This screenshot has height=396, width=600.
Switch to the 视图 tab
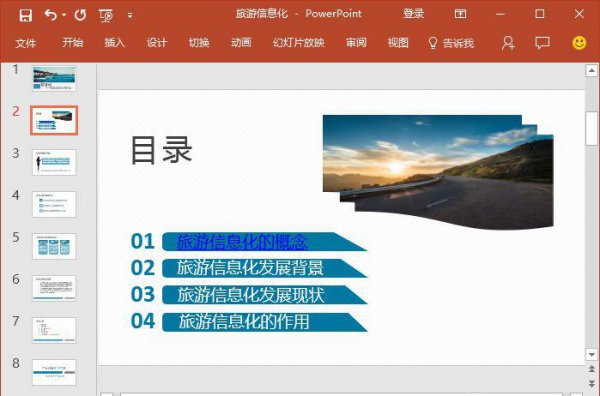pos(398,42)
